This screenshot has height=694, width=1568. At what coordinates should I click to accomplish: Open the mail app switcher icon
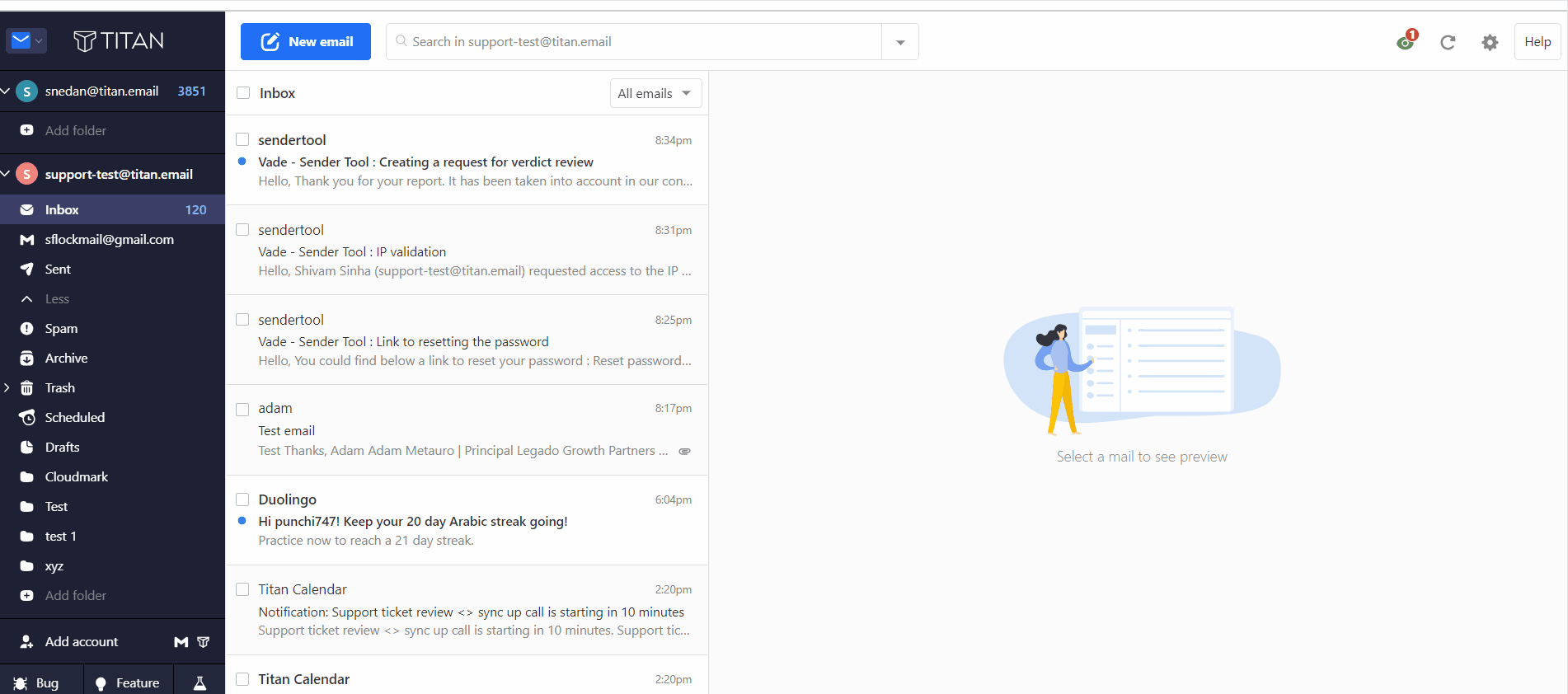pyautogui.click(x=26, y=40)
